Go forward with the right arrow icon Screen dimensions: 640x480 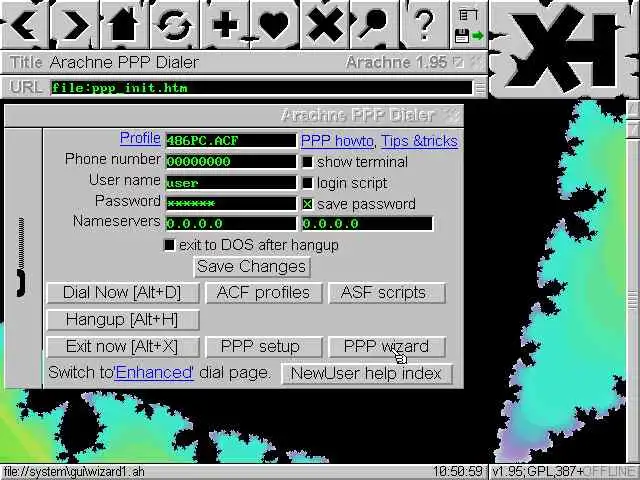pyautogui.click(x=75, y=24)
